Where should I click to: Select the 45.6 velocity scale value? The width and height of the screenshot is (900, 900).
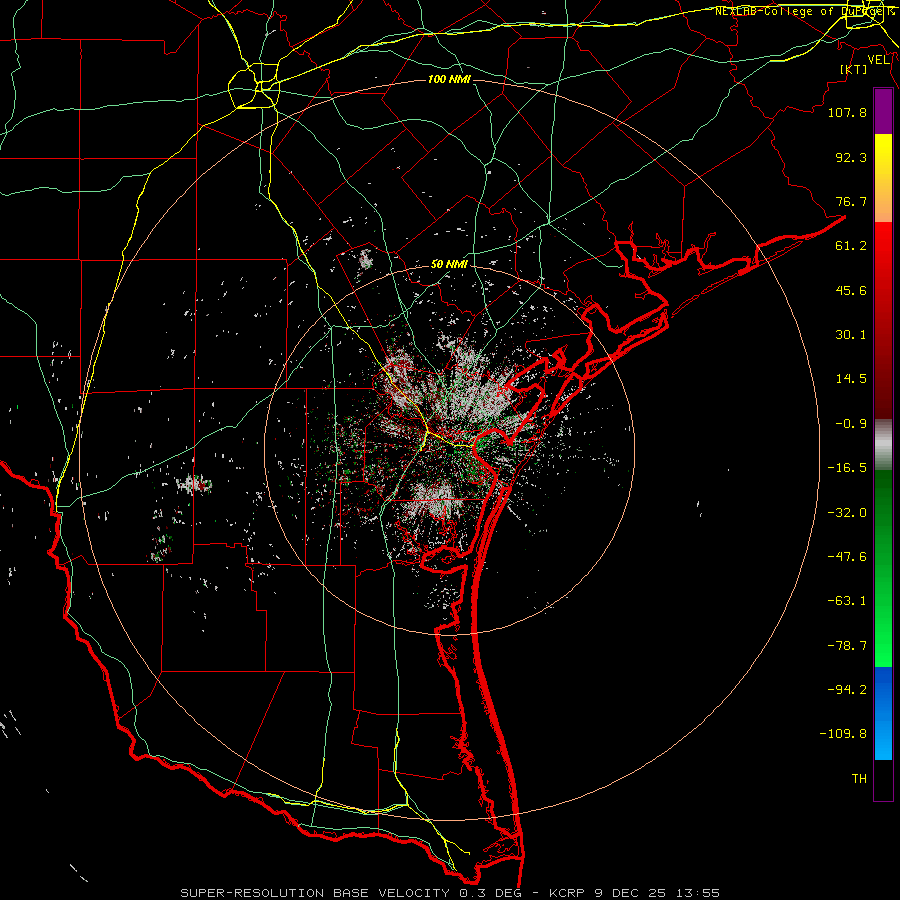point(851,290)
